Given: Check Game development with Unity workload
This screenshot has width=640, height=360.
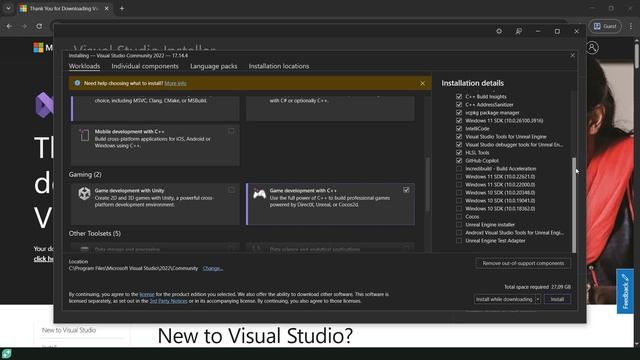Looking at the screenshot, I should [231, 190].
